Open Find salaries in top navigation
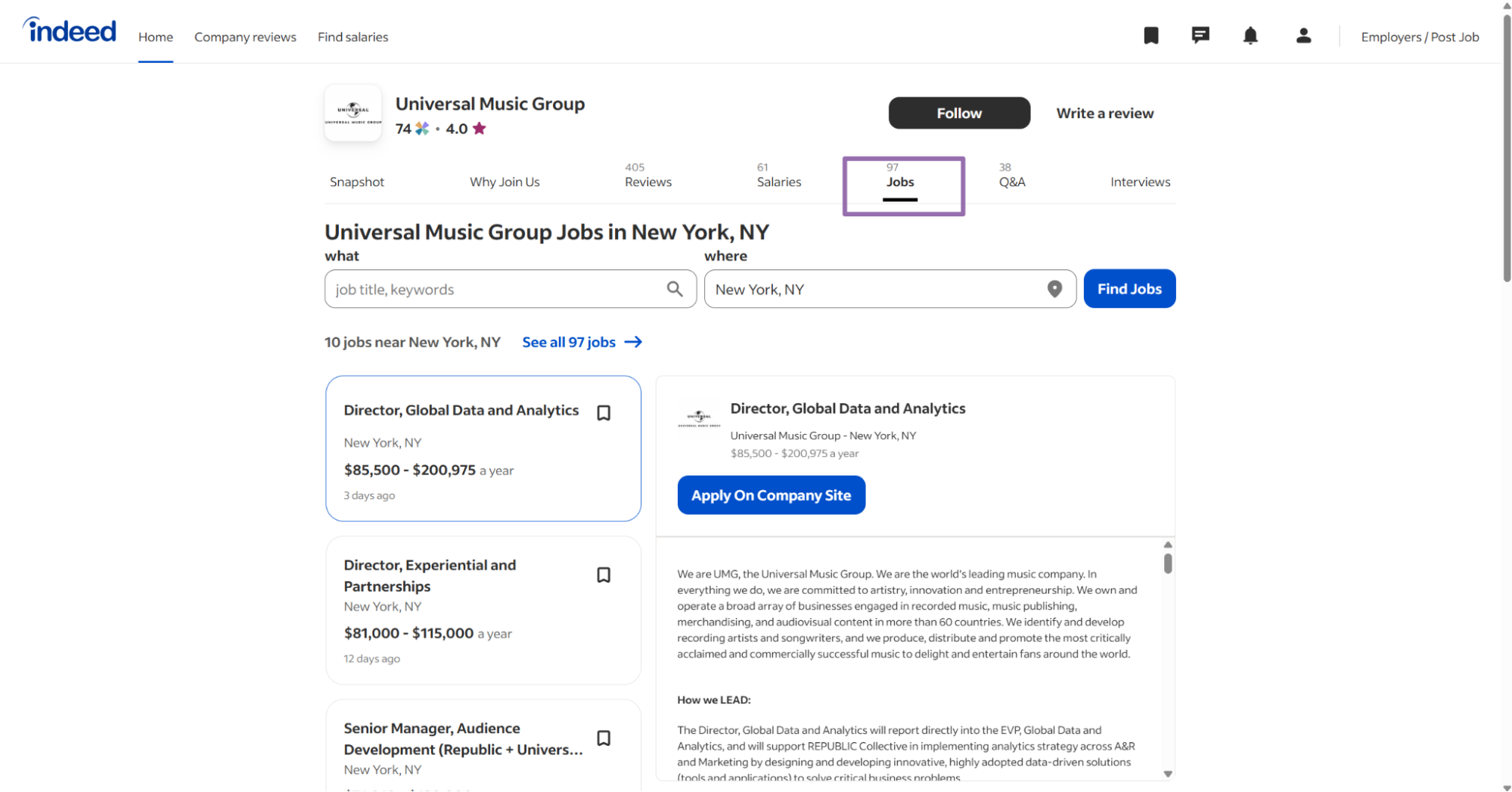Image resolution: width=1512 pixels, height=792 pixels. (352, 37)
